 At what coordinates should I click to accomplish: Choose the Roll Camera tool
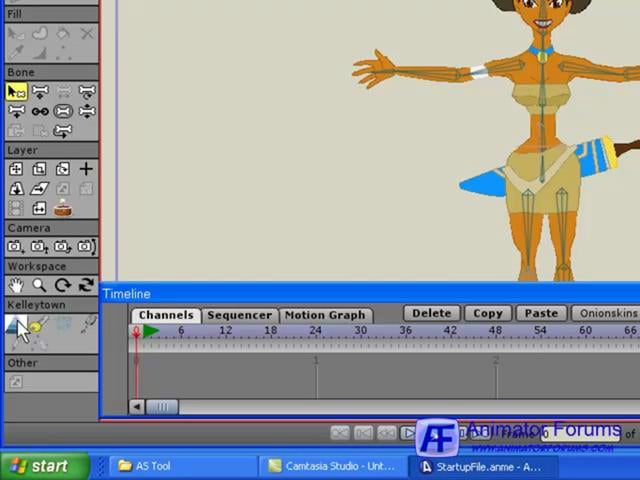click(63, 247)
